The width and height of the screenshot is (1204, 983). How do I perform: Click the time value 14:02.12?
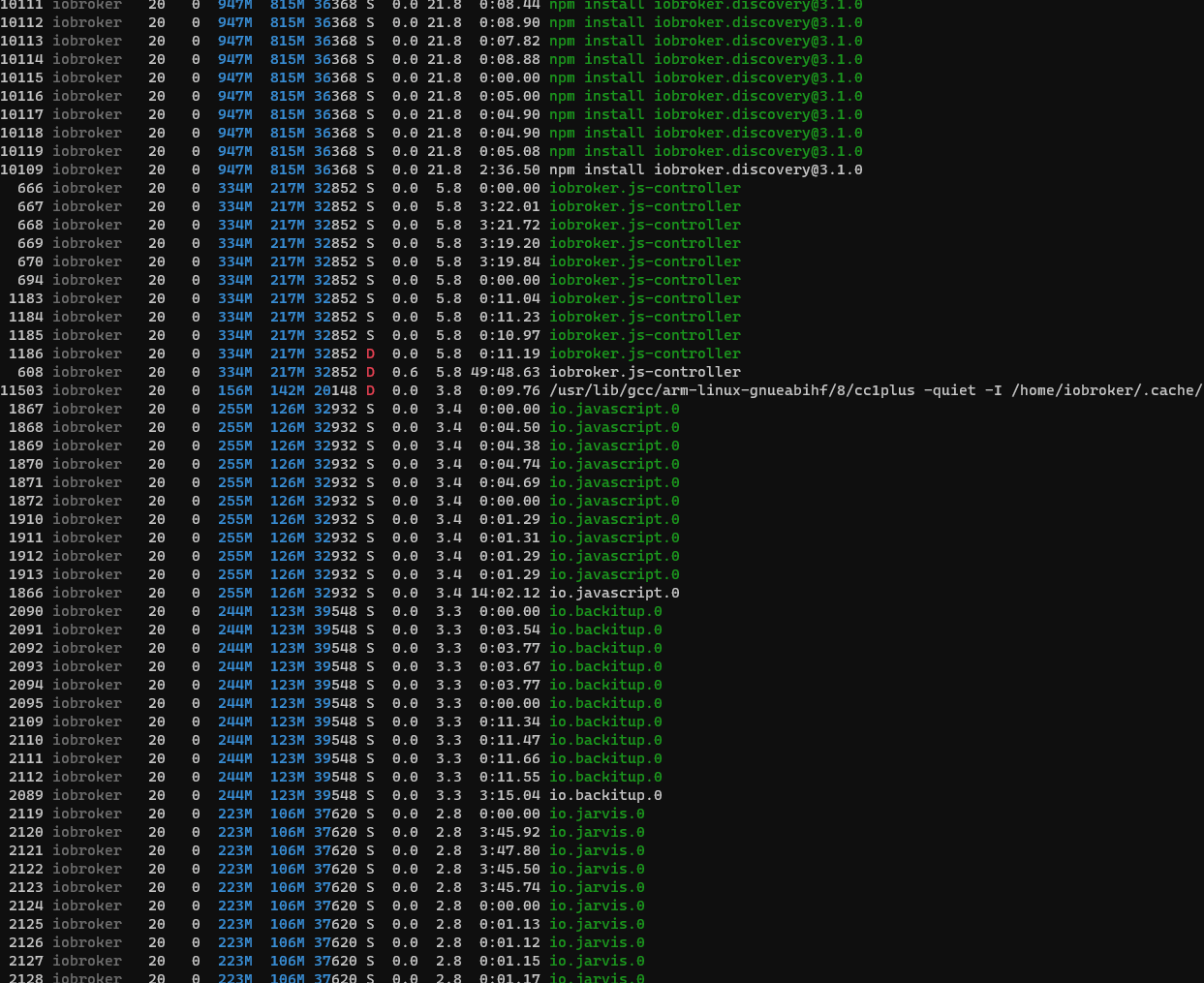[506, 593]
